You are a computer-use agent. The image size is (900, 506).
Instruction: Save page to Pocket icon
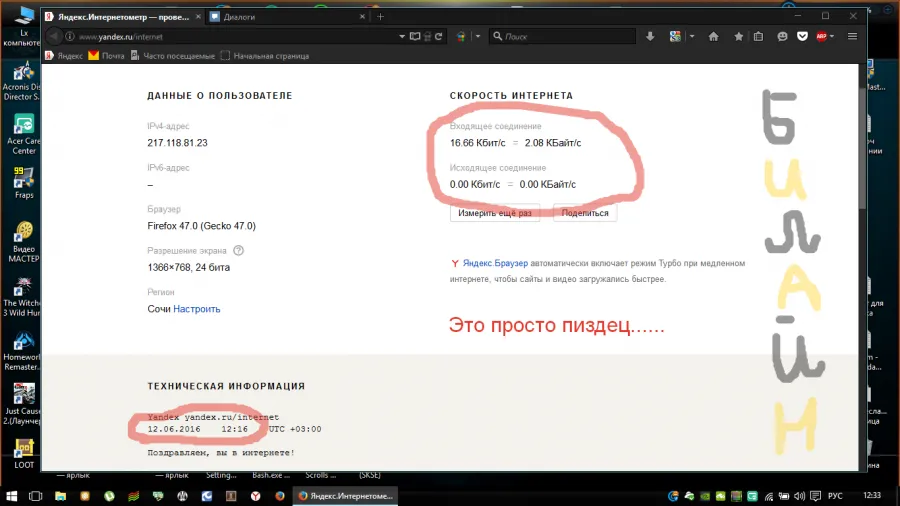click(x=802, y=36)
